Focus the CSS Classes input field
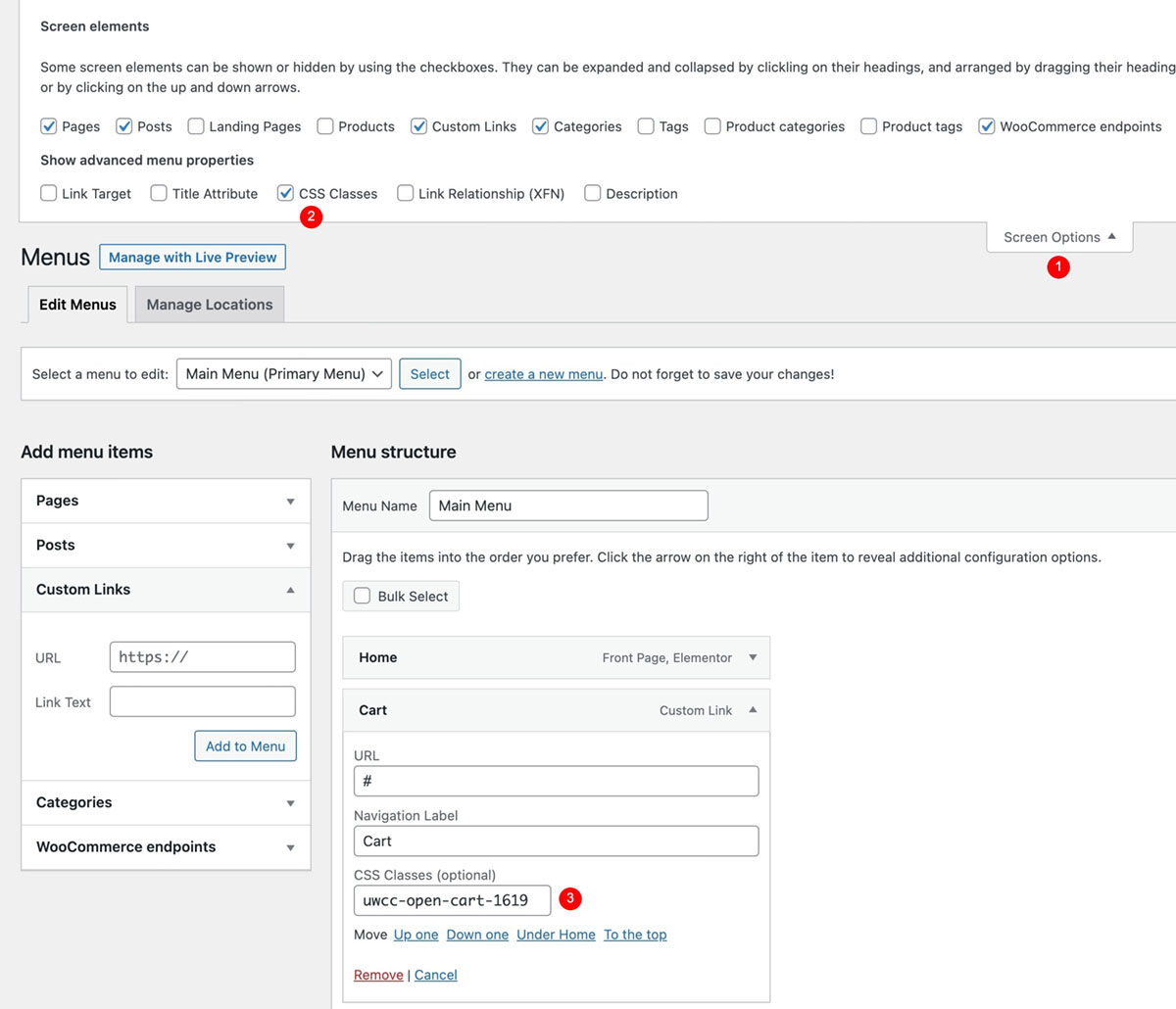The height and width of the screenshot is (1009, 1176). (451, 900)
